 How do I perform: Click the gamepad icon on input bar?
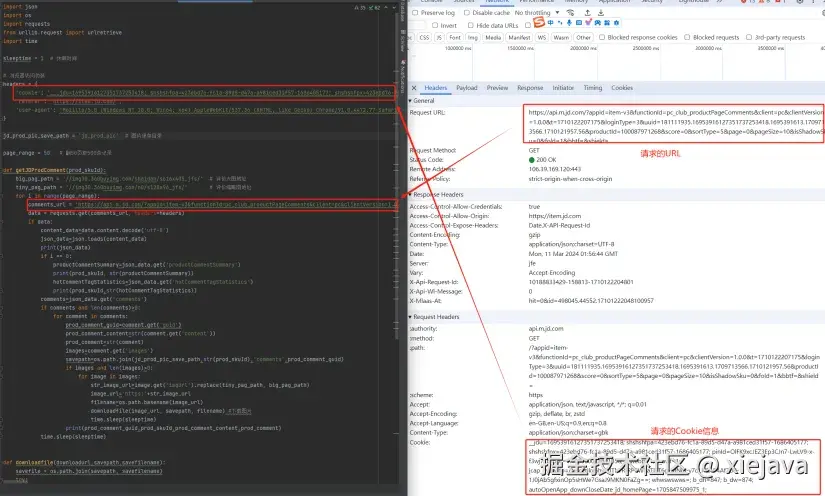pos(598,23)
